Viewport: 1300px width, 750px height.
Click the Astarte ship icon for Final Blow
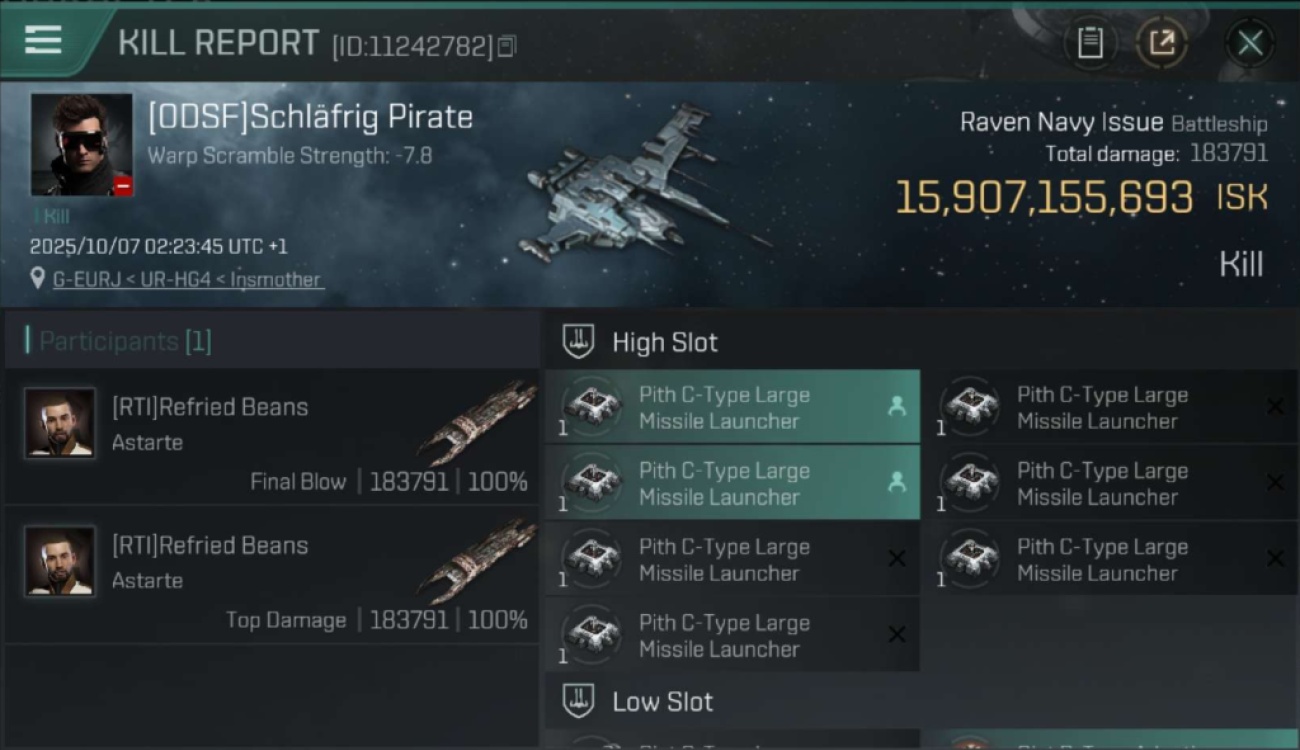tap(477, 421)
